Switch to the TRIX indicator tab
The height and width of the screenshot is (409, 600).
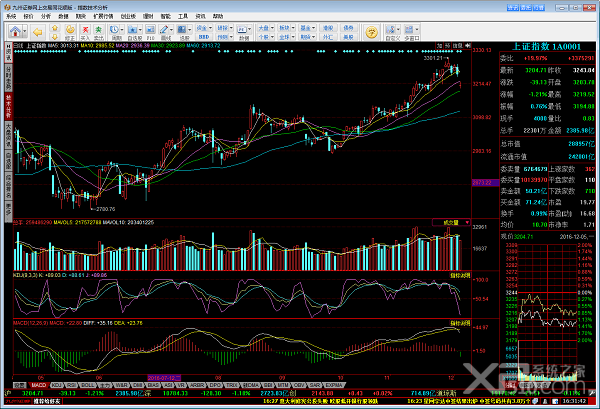coord(232,385)
